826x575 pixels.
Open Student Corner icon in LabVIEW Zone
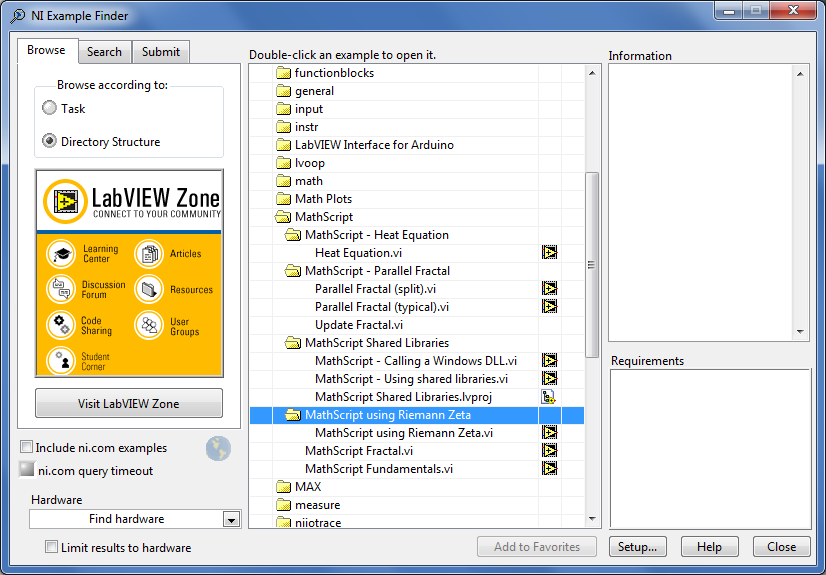(x=61, y=360)
